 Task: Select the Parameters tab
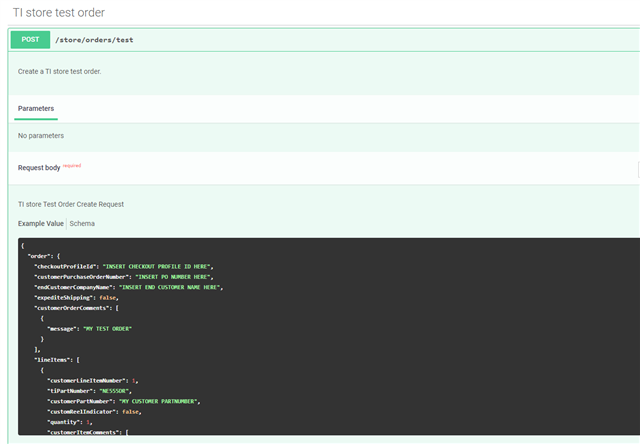(x=36, y=108)
